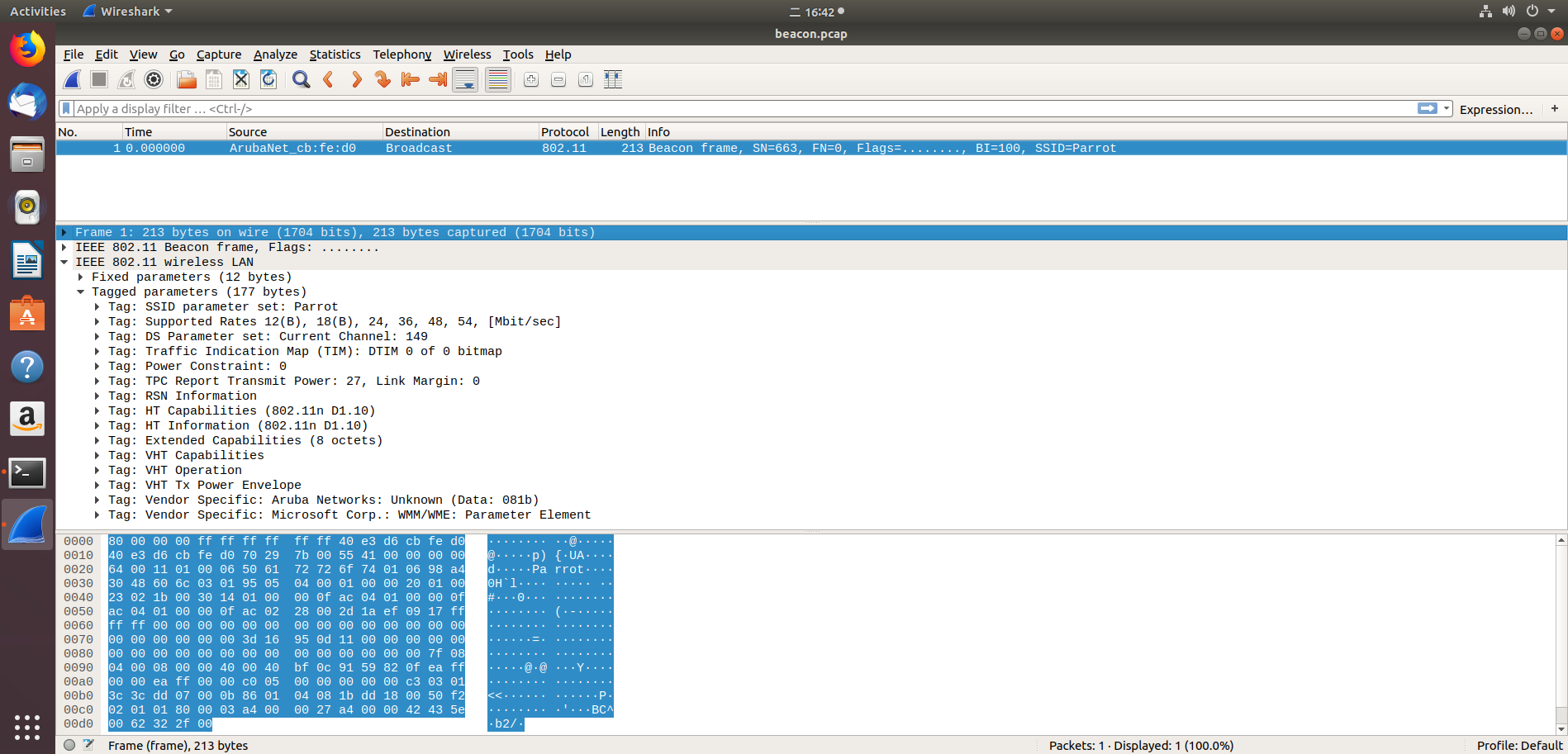Viewport: 1568px width, 754px height.
Task: Sort packets by the Source column header
Action: [304, 132]
